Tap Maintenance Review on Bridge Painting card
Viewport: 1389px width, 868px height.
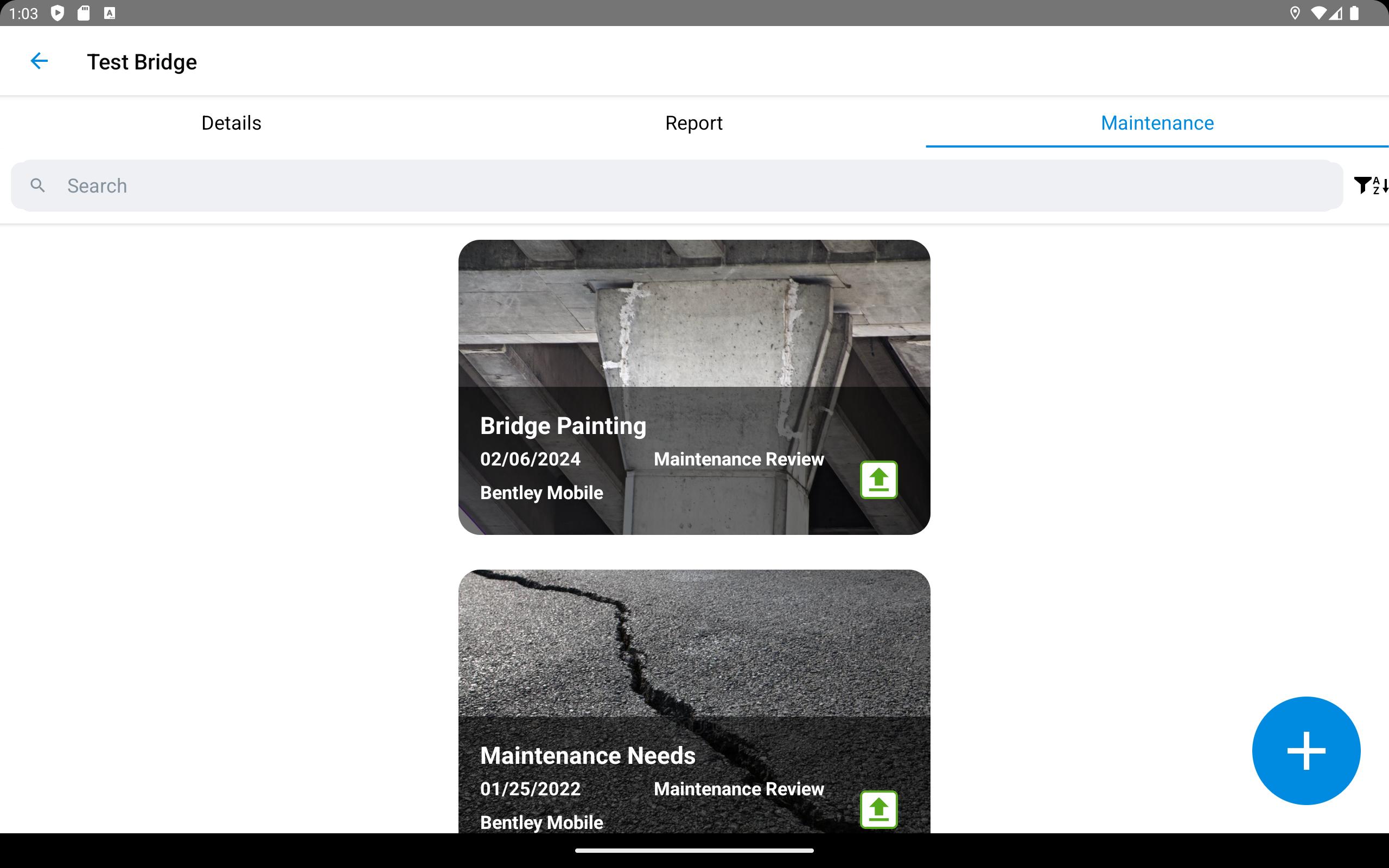738,459
